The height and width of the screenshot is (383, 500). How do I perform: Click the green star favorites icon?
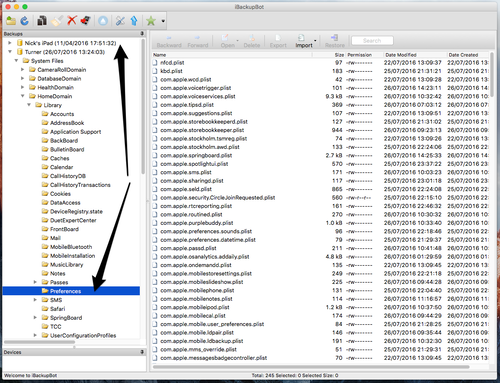pyautogui.click(x=151, y=21)
